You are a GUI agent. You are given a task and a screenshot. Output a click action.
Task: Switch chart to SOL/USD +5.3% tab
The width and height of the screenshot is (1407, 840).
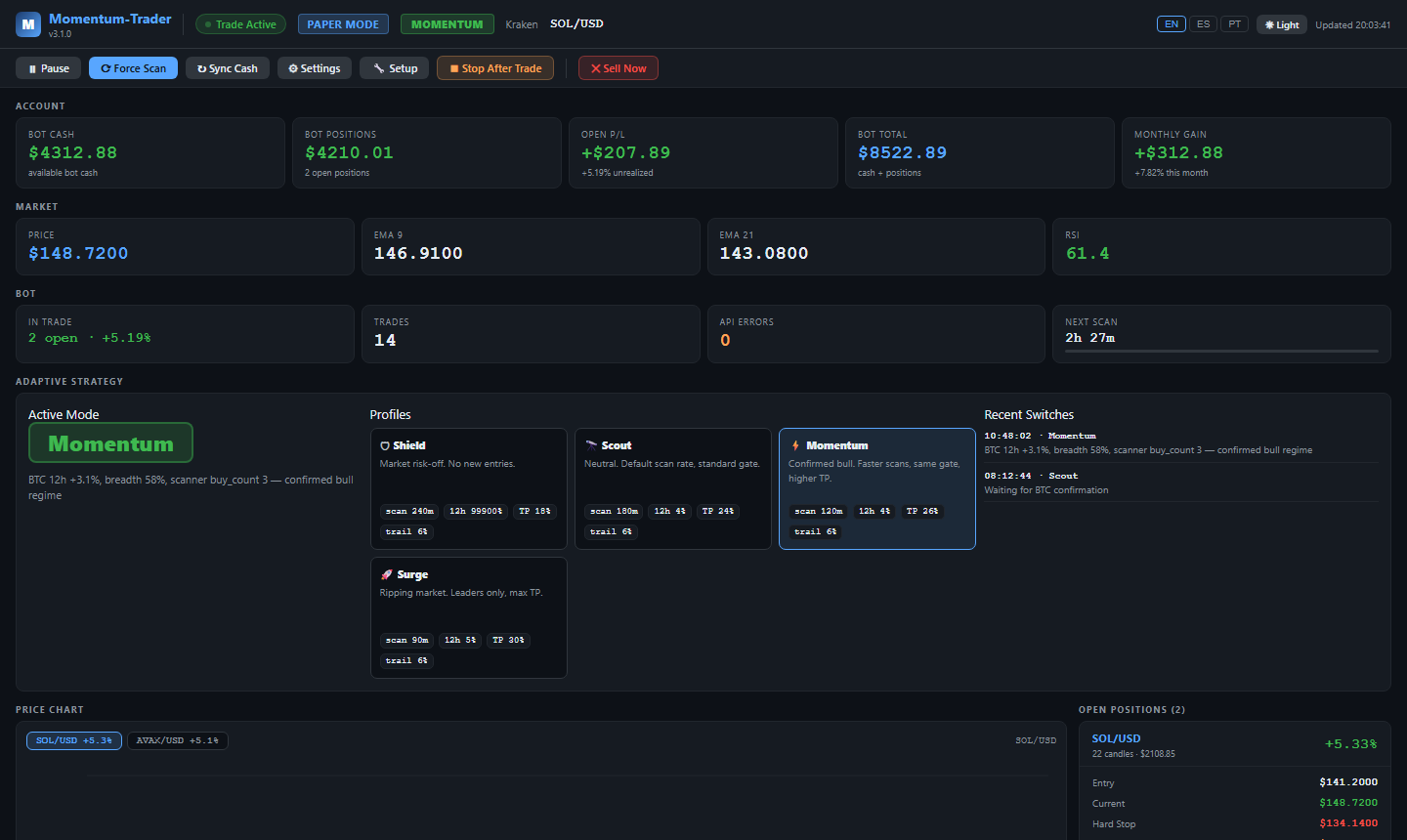click(74, 740)
